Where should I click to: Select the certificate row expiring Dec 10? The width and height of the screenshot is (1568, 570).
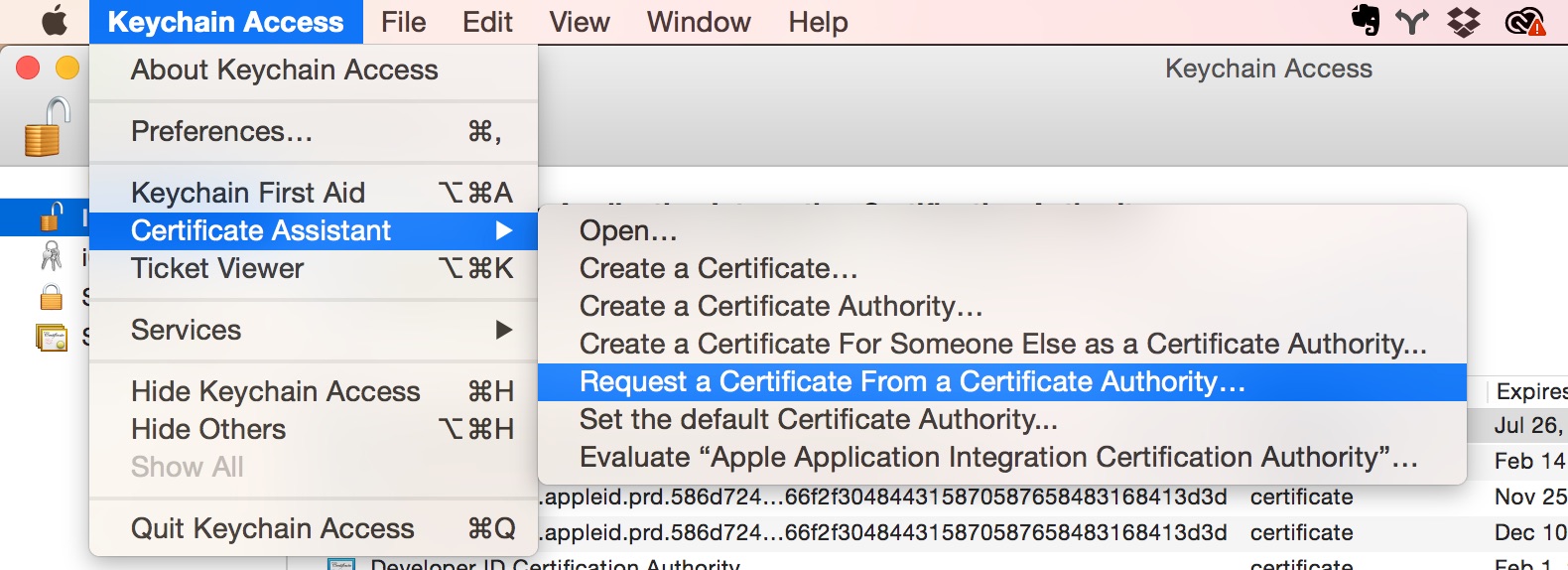coord(1053,532)
